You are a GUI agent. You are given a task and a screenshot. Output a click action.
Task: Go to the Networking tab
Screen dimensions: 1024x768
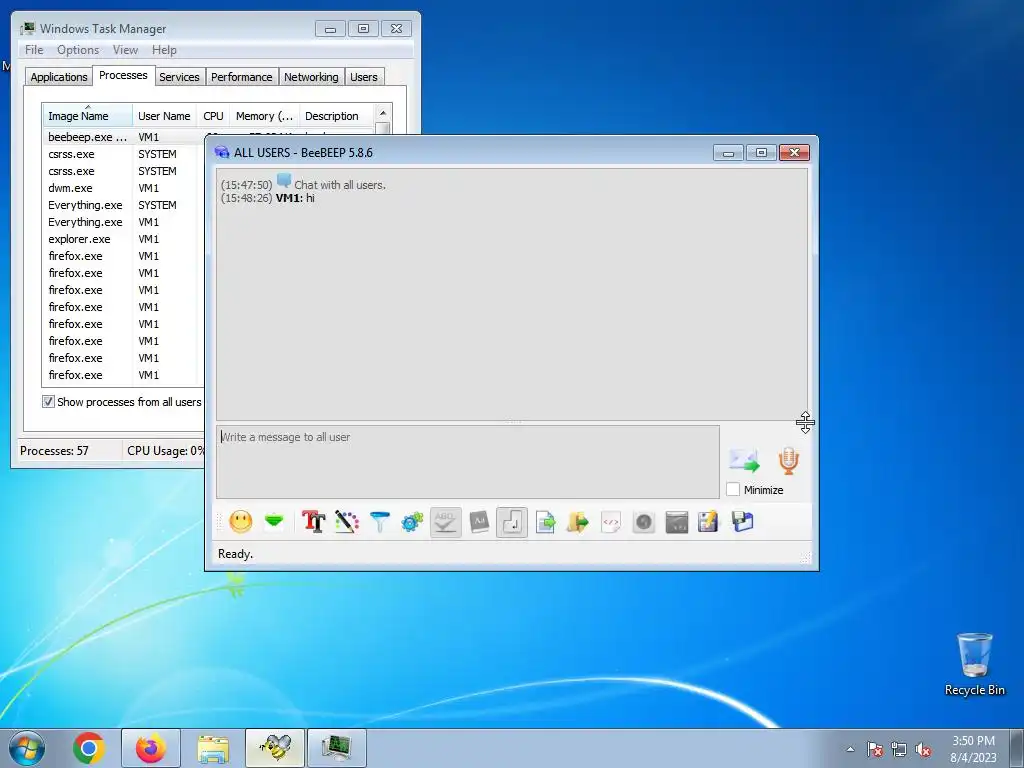(312, 77)
